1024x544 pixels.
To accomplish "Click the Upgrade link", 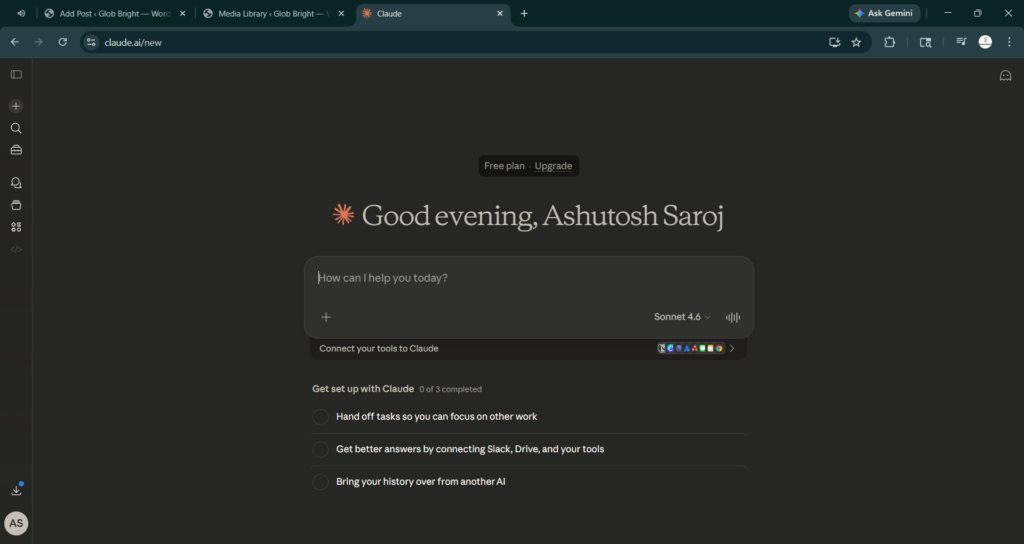I will pos(553,166).
